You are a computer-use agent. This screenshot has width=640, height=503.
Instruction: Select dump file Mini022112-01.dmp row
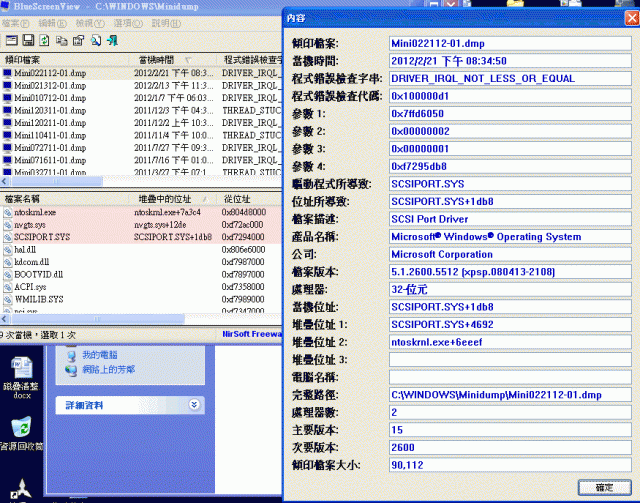[x=141, y=73]
